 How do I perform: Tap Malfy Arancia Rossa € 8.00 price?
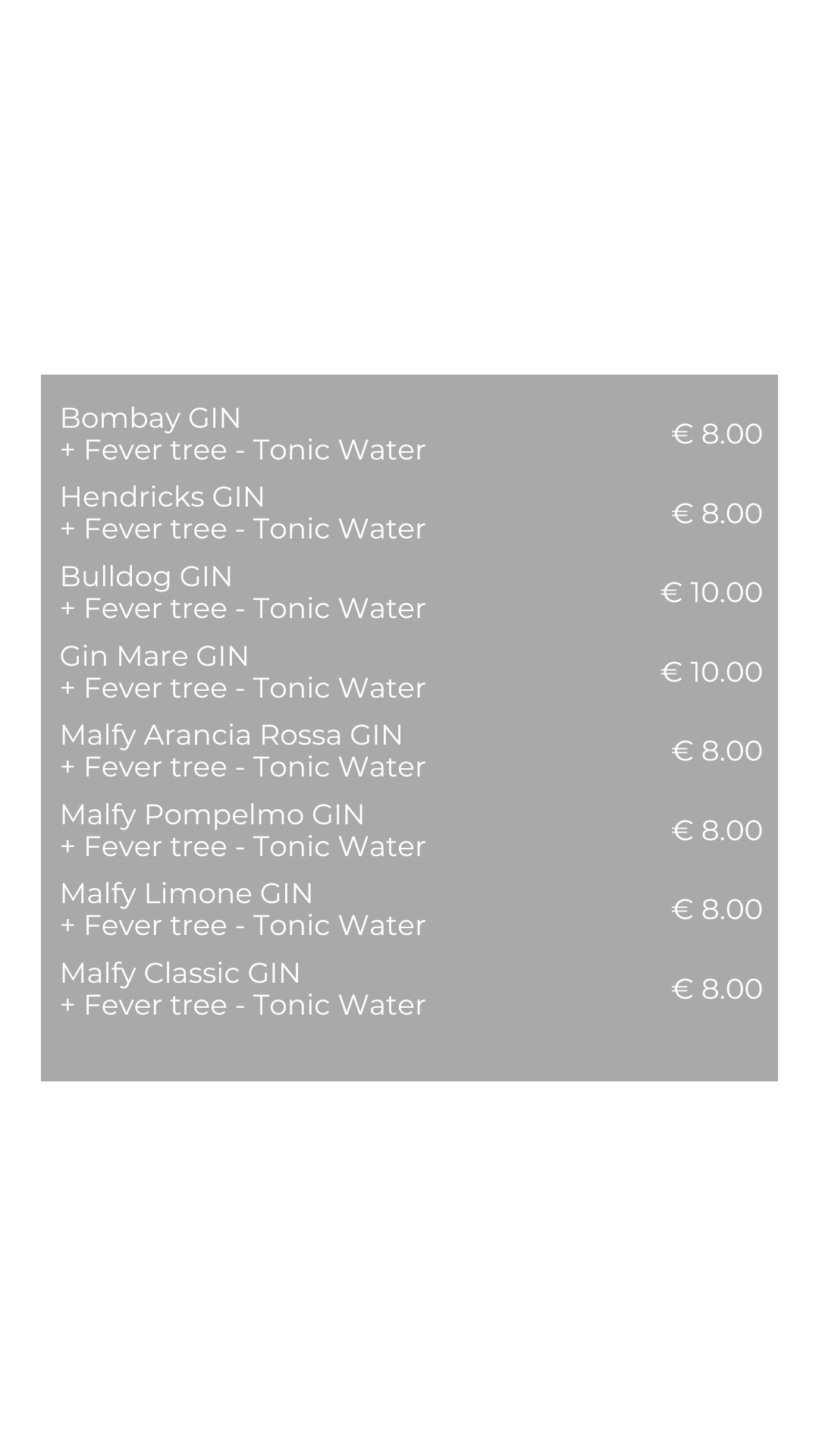tap(717, 751)
